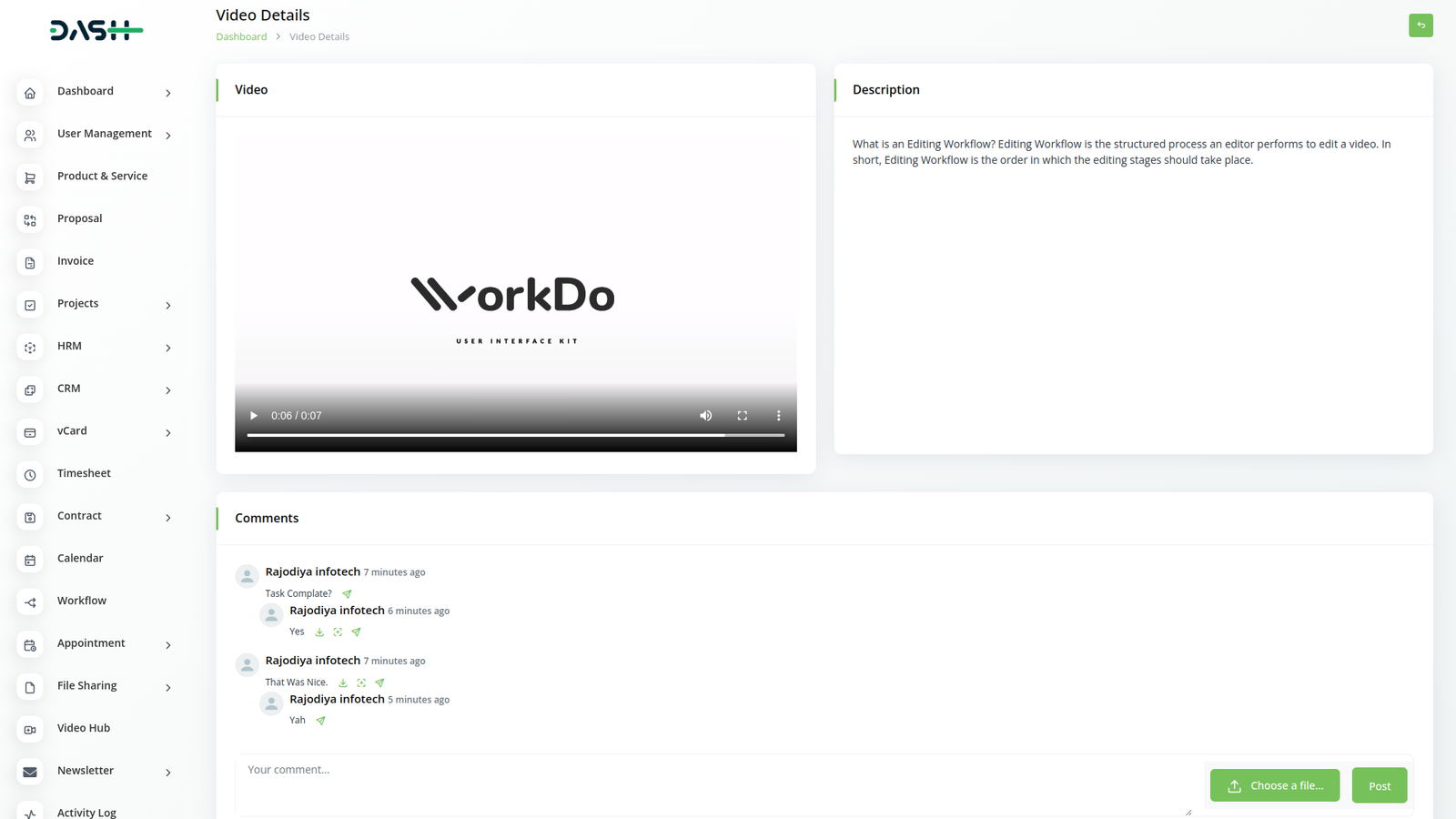Image resolution: width=1456 pixels, height=819 pixels.
Task: Enter fullscreen mode on video player
Action: [743, 416]
